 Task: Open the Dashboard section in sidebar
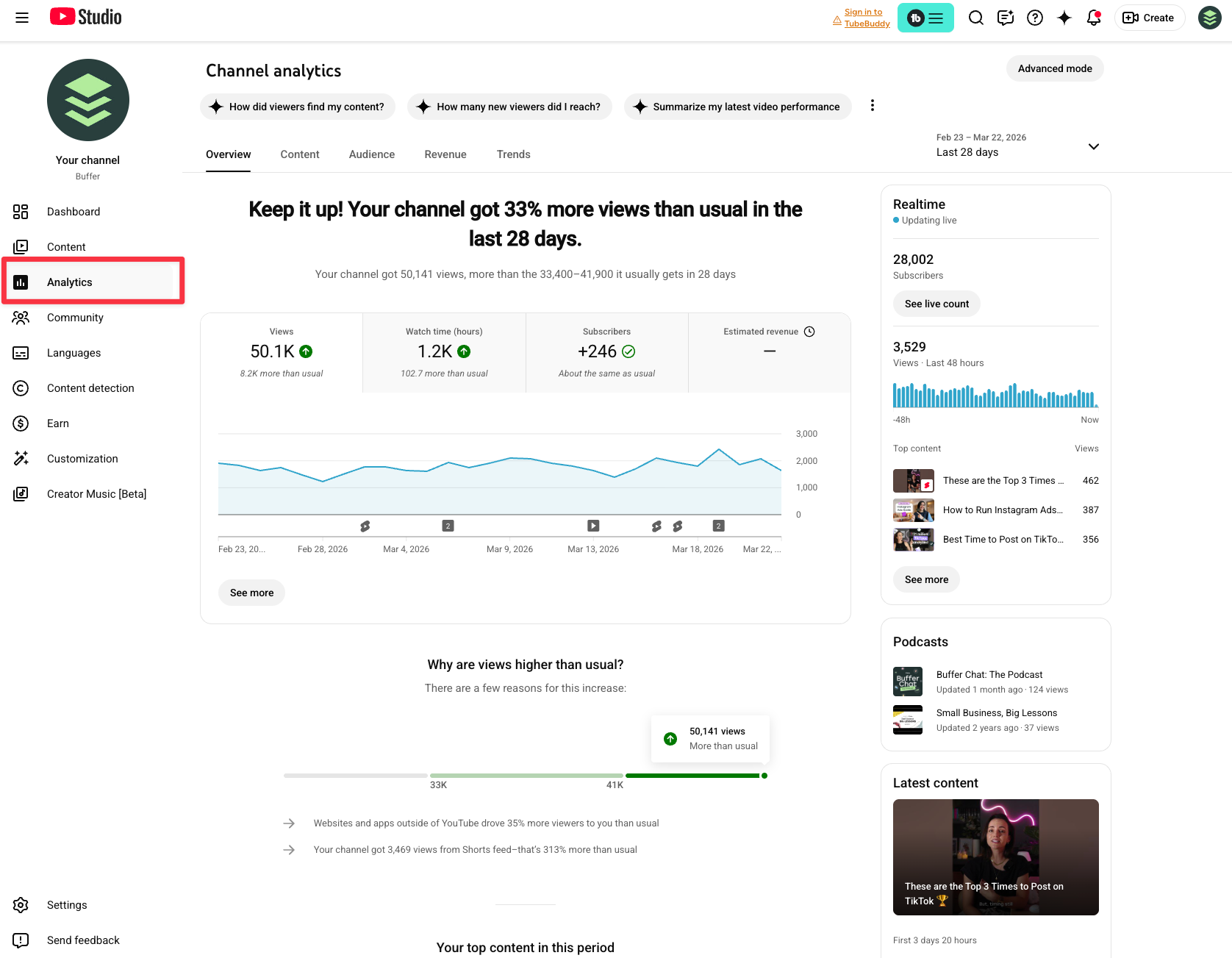[74, 212]
